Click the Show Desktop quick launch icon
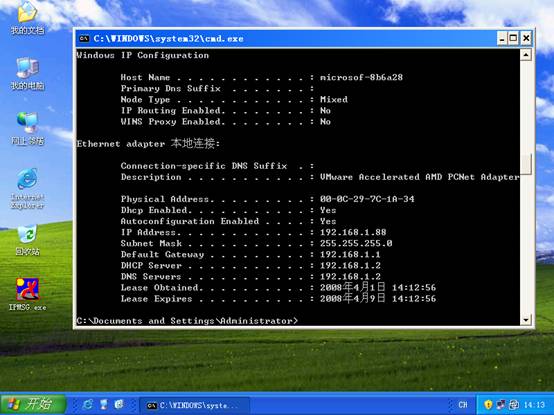 (x=104, y=404)
